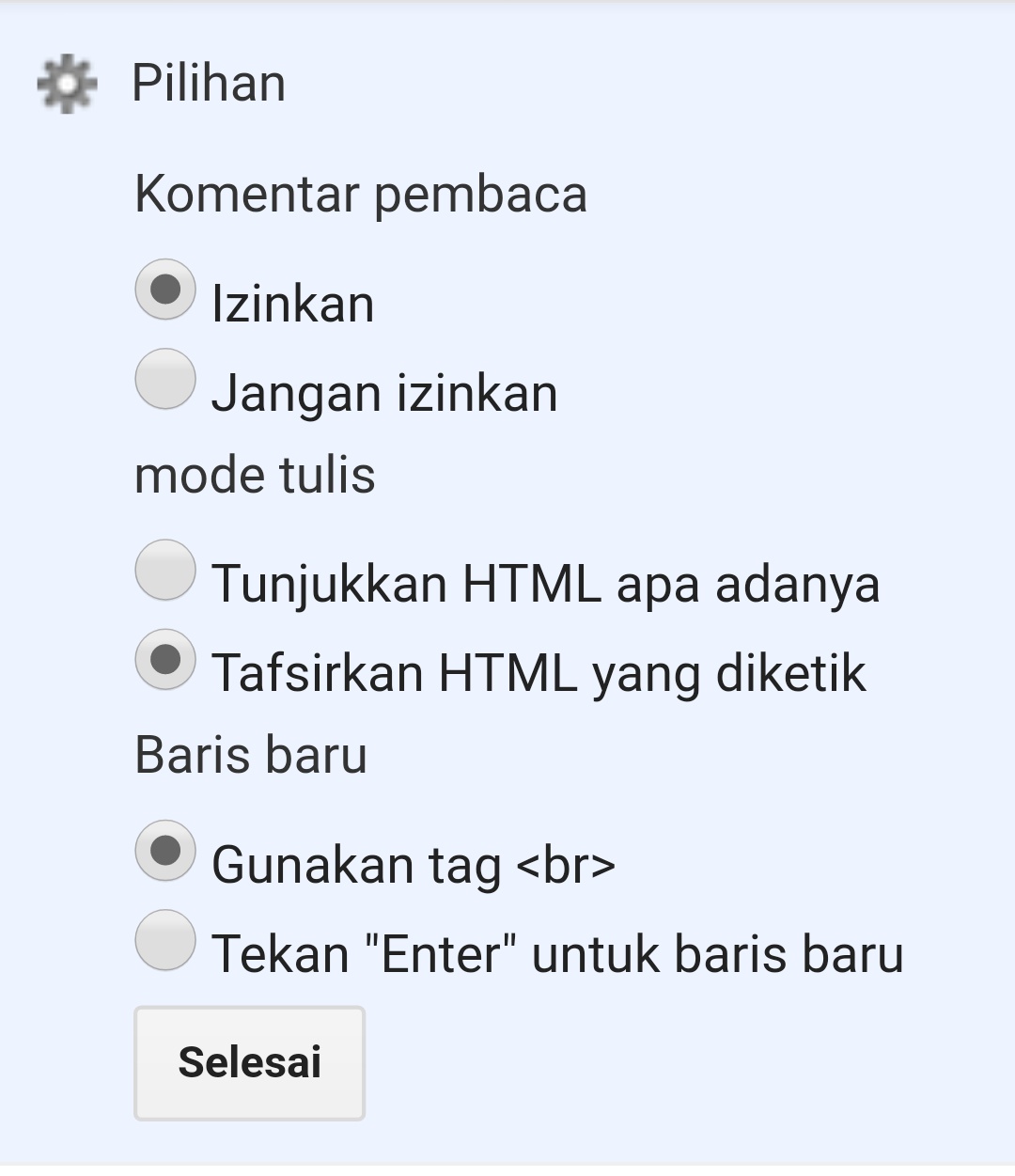This screenshot has width=1015, height=1176.
Task: Click the Izinkan label text
Action: click(x=292, y=304)
